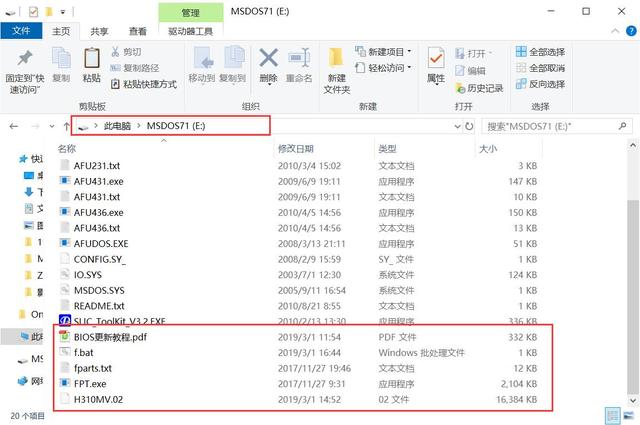Click Edit (编辑) in Open group
Image resolution: width=640 pixels, height=425 pixels.
click(470, 71)
